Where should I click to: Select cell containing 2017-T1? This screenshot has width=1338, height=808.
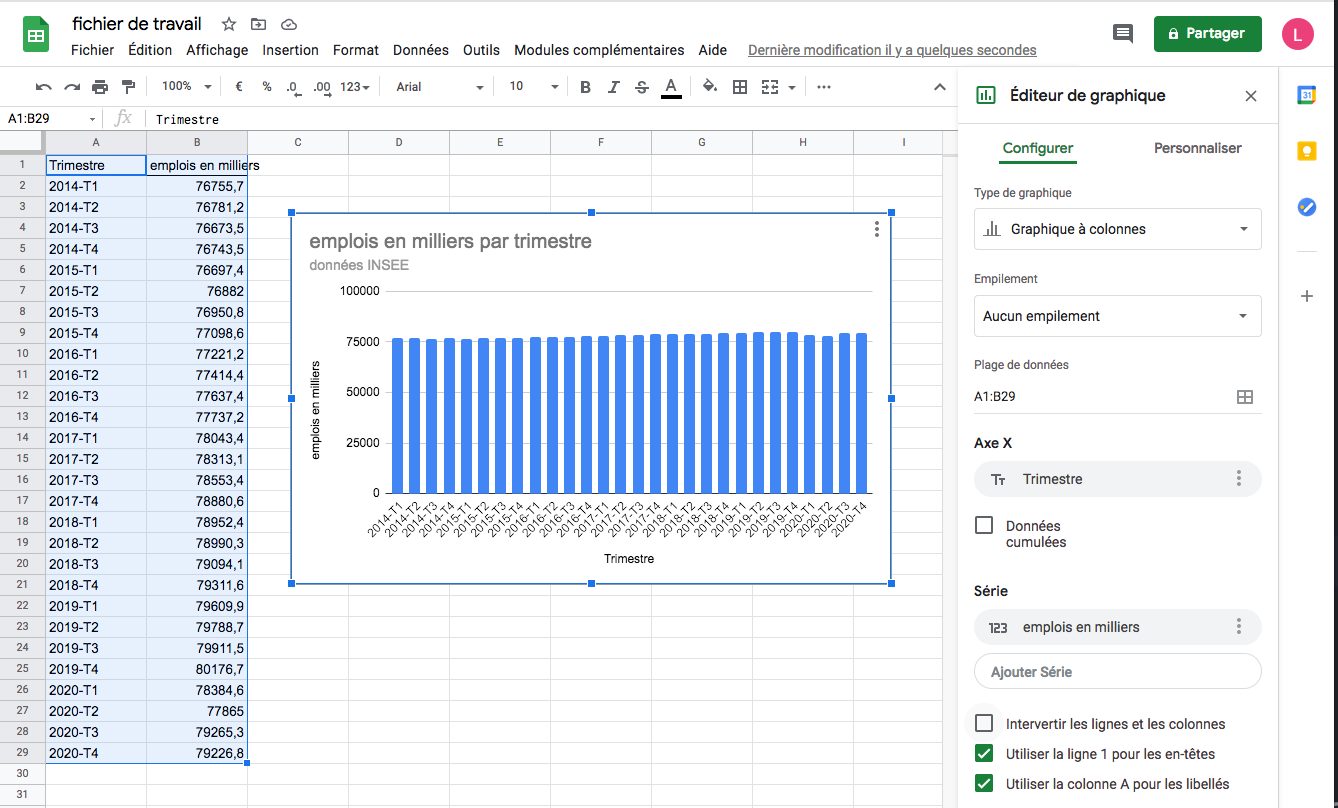tap(96, 438)
